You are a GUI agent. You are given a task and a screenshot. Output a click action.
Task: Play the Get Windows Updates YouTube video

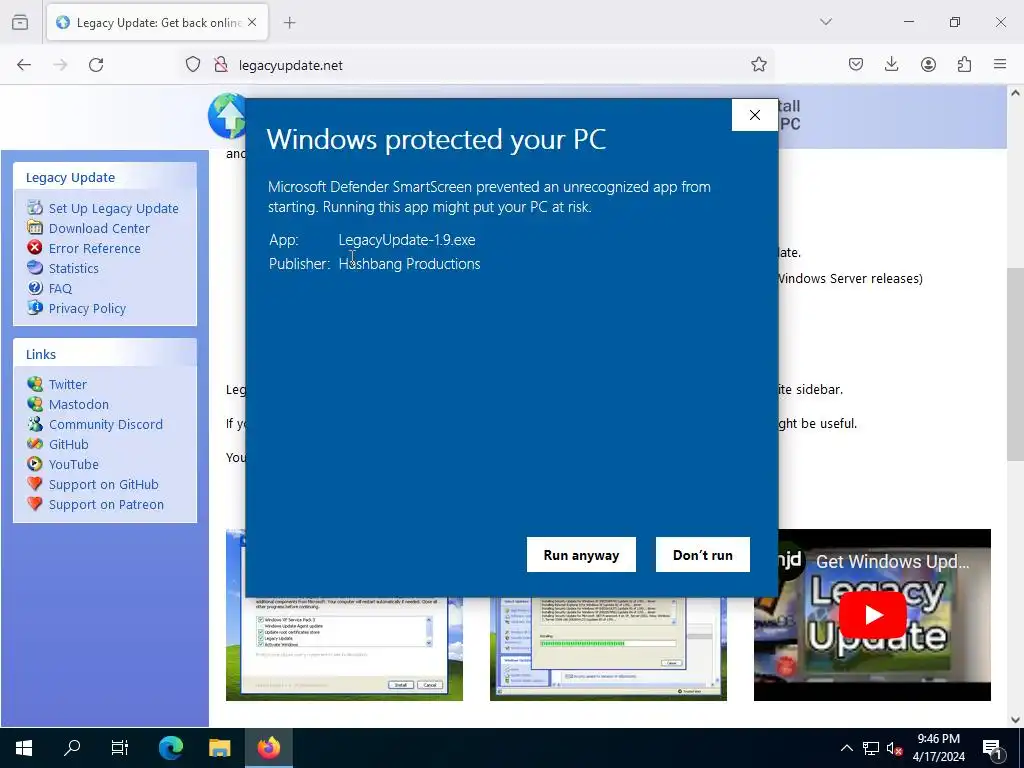point(872,615)
